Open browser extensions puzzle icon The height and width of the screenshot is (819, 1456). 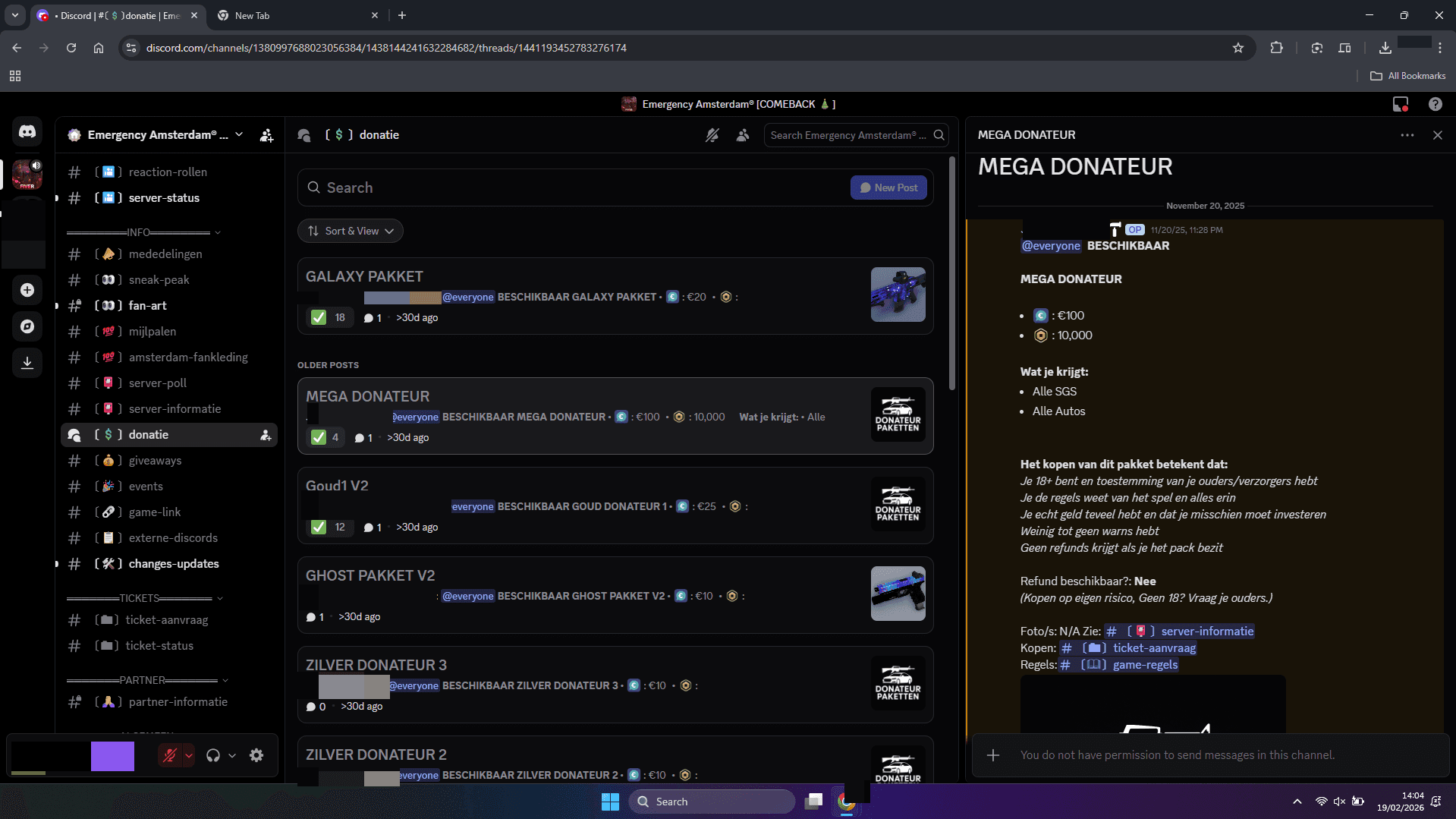click(1277, 48)
